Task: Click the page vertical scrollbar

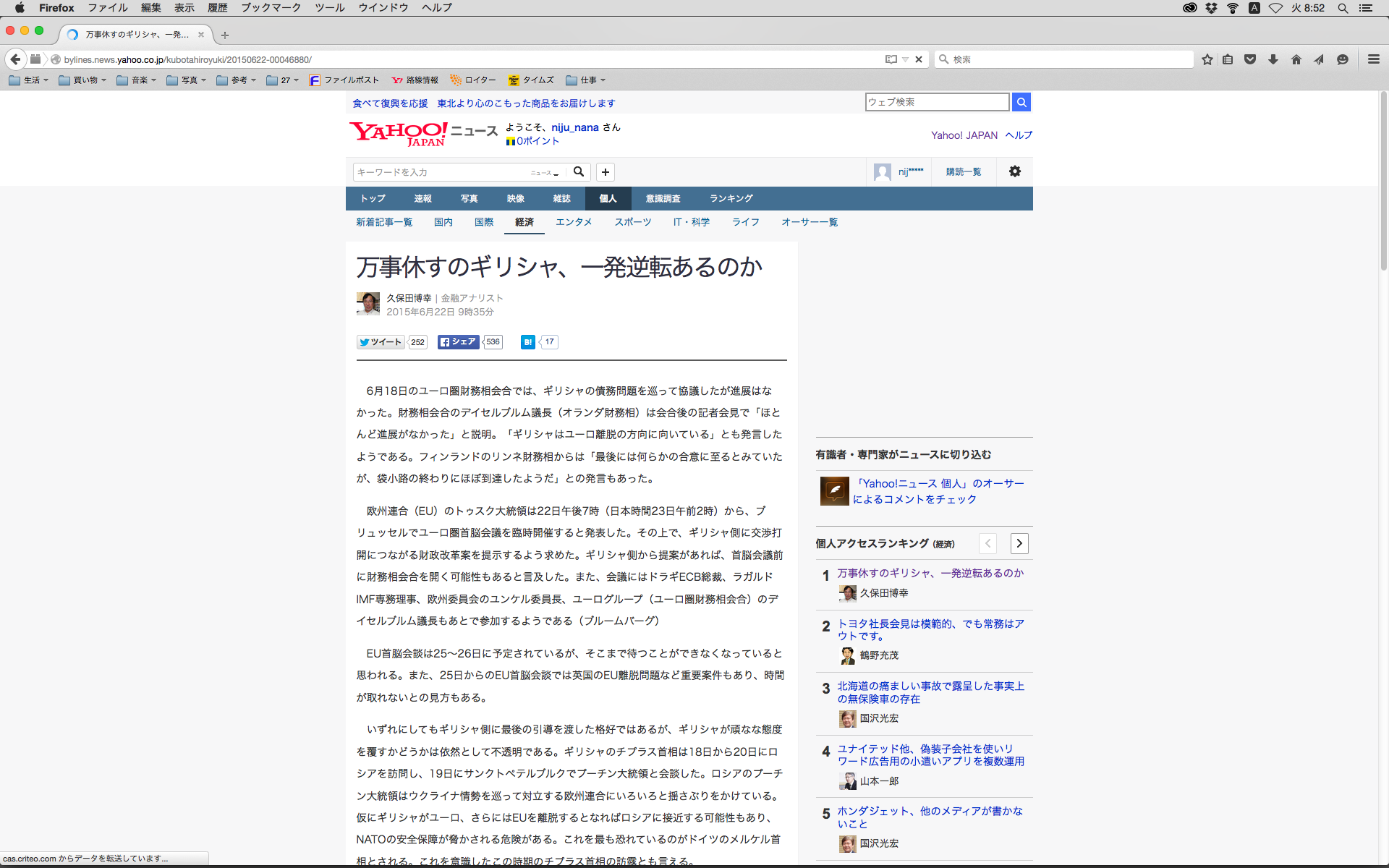Action: 1383,181
